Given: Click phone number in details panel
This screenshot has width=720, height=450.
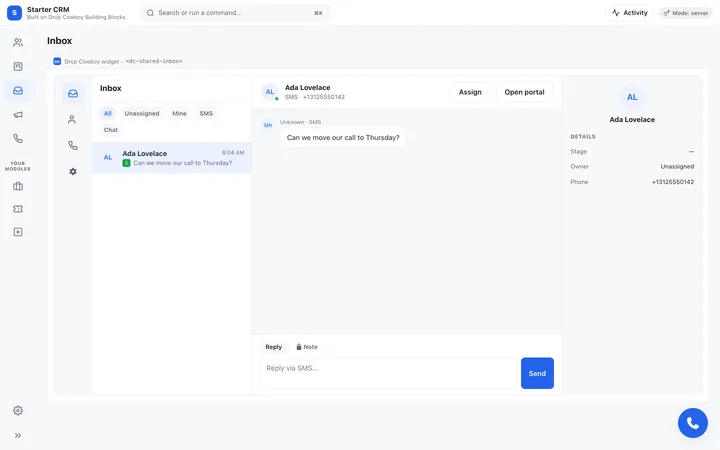Looking at the screenshot, I should pyautogui.click(x=673, y=182).
